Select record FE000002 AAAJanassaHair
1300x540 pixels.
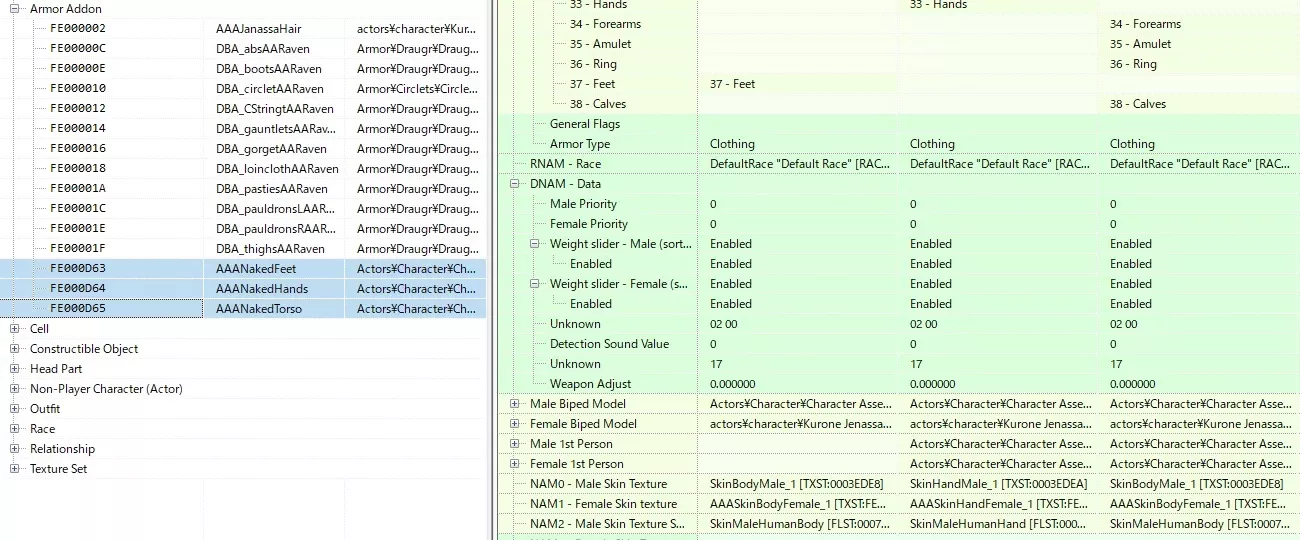coord(244,28)
